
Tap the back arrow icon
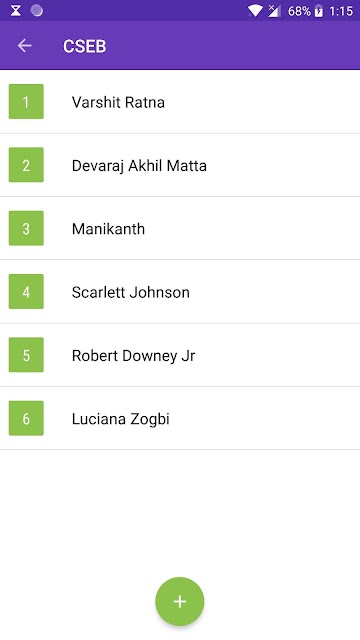(x=24, y=46)
